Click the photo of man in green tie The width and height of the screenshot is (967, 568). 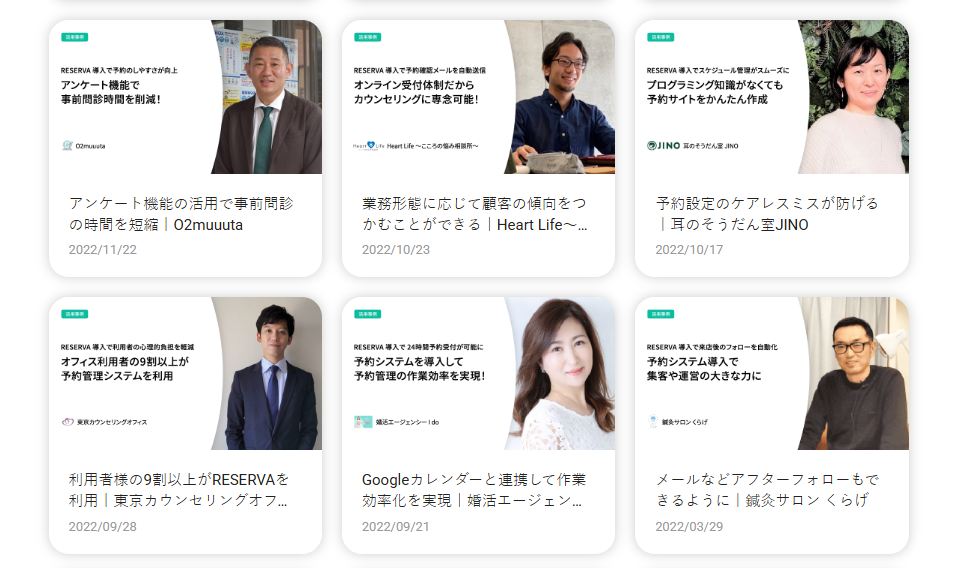pos(266,97)
